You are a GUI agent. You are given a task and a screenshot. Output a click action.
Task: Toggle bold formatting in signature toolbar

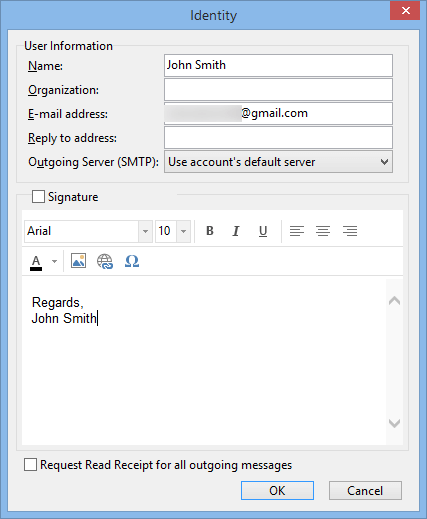point(210,231)
